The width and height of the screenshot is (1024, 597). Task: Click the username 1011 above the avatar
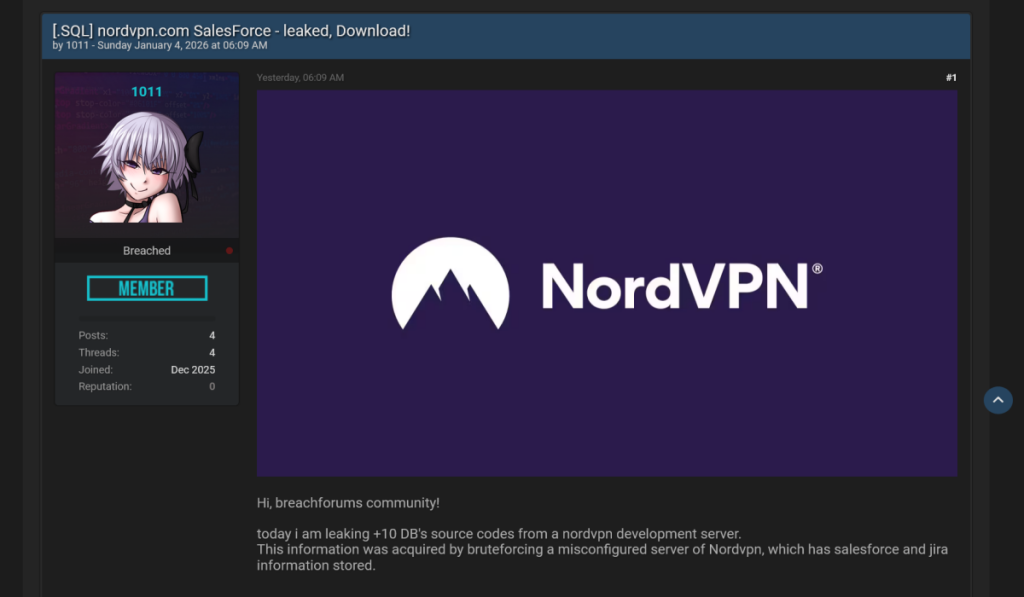coord(146,91)
